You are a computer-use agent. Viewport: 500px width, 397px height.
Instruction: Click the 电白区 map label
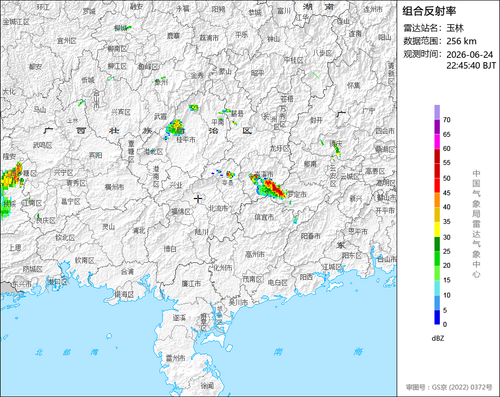pos(278,282)
